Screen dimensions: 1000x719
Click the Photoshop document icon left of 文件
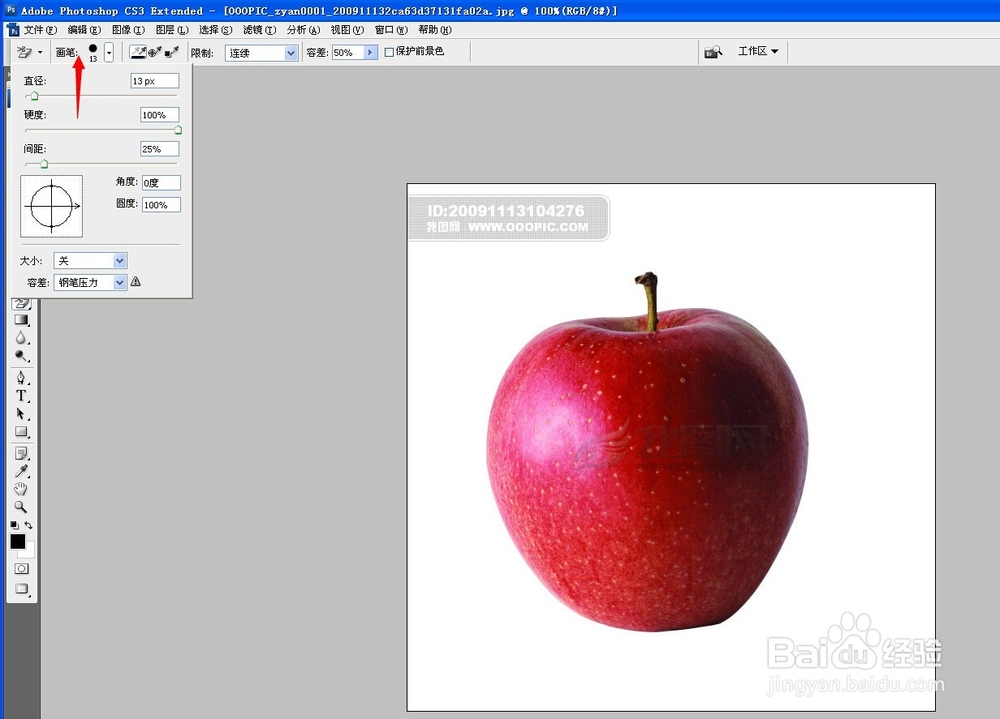pos(13,30)
